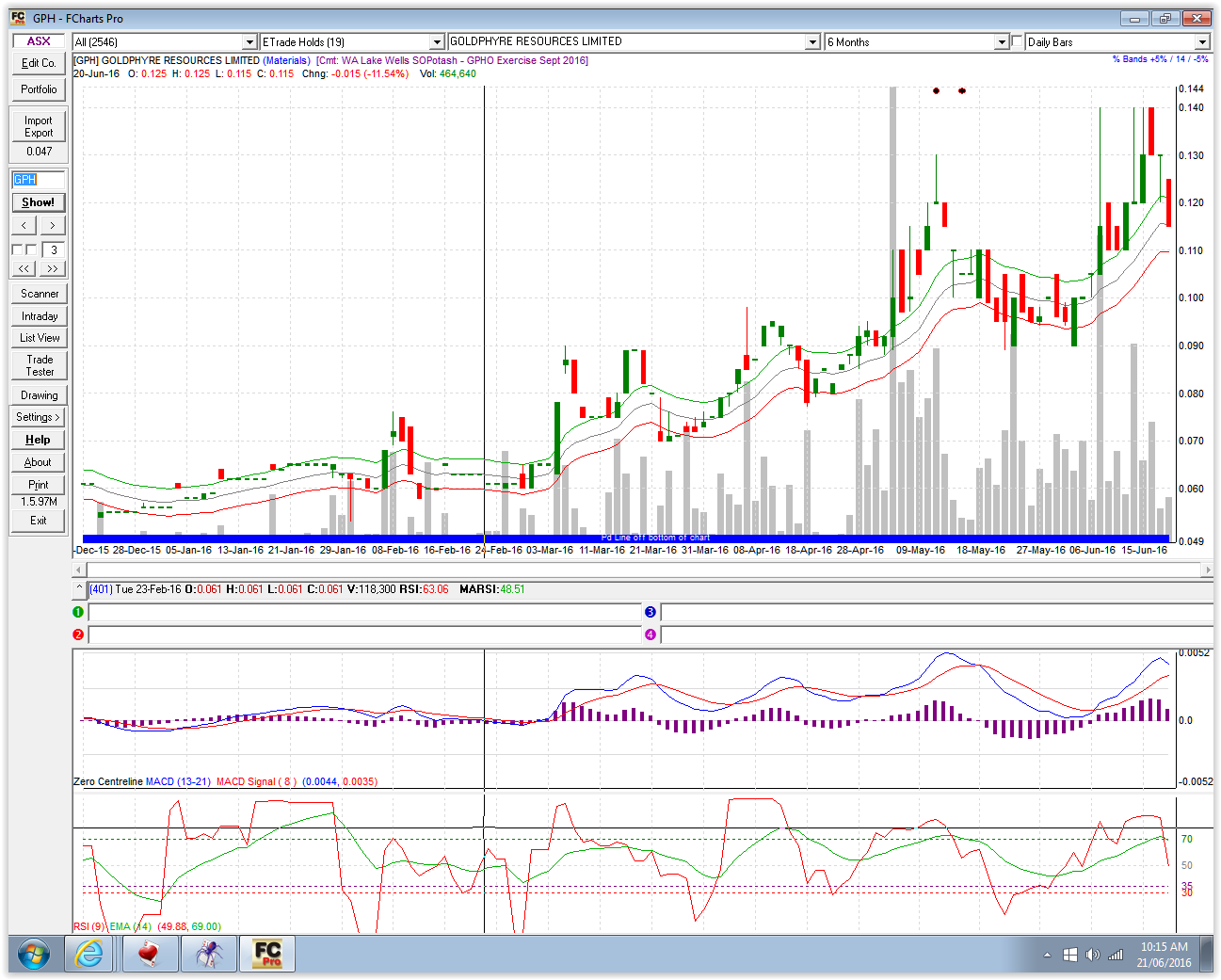Launch Internet Explorer from the taskbar
This screenshot has width=1221, height=980.
[x=89, y=955]
